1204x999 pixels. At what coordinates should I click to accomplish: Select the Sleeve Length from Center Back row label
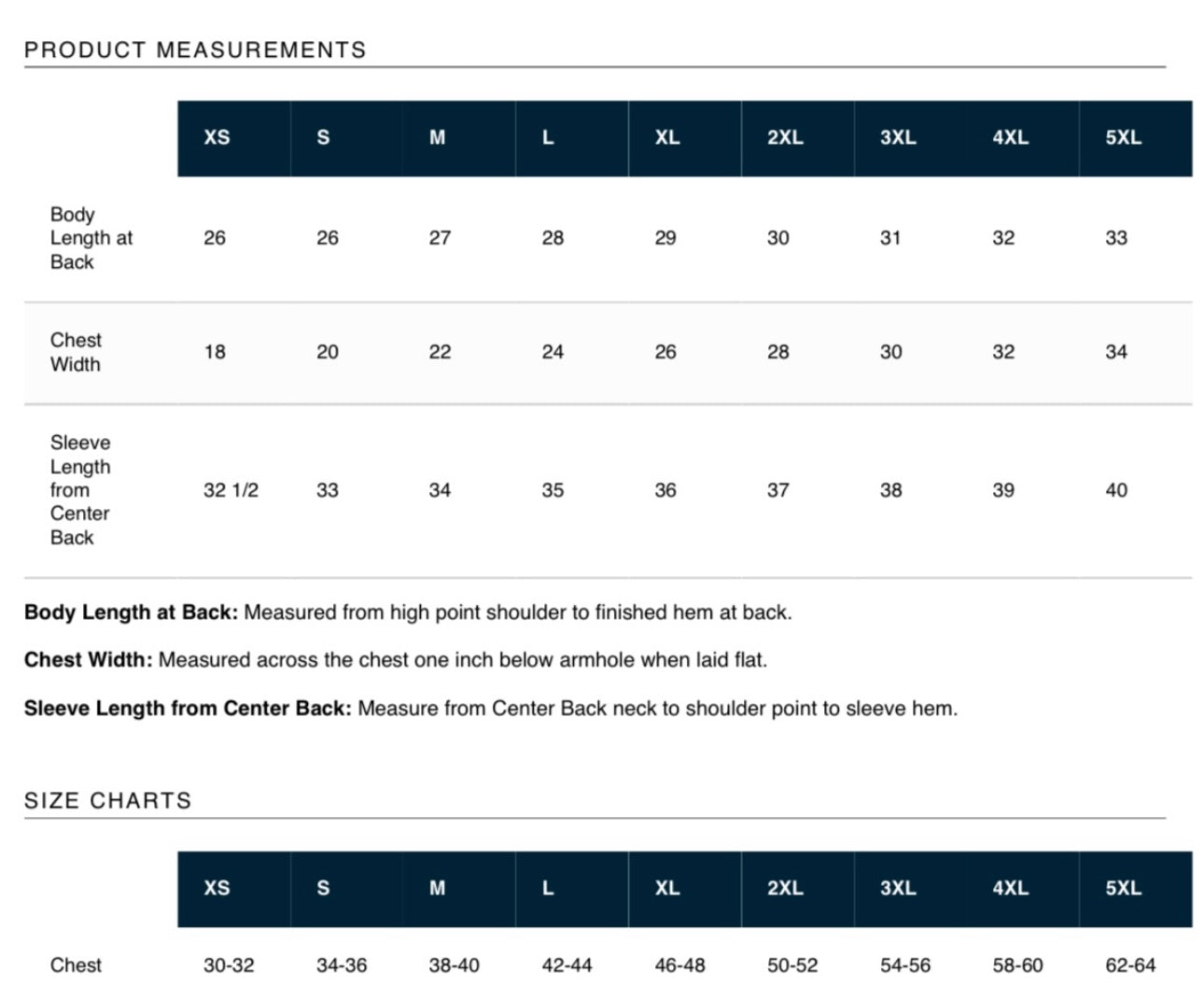[80, 489]
